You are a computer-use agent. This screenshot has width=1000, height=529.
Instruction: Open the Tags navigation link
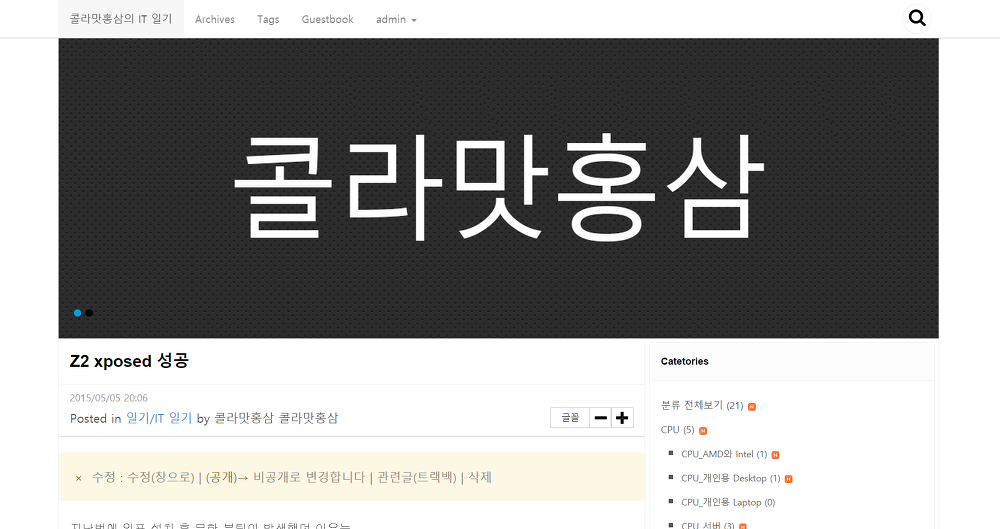(x=268, y=19)
